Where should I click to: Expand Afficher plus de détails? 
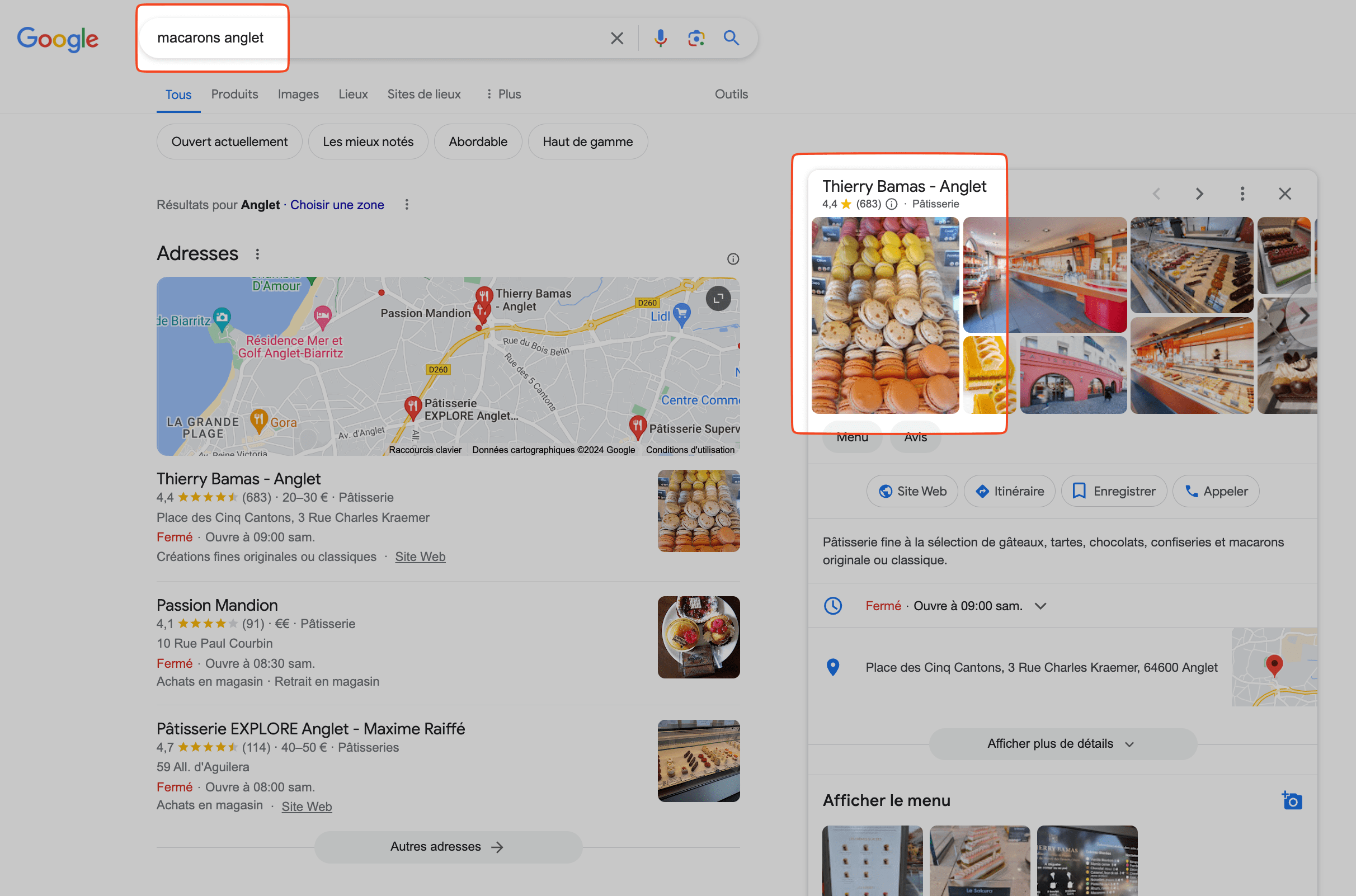coord(1062,743)
